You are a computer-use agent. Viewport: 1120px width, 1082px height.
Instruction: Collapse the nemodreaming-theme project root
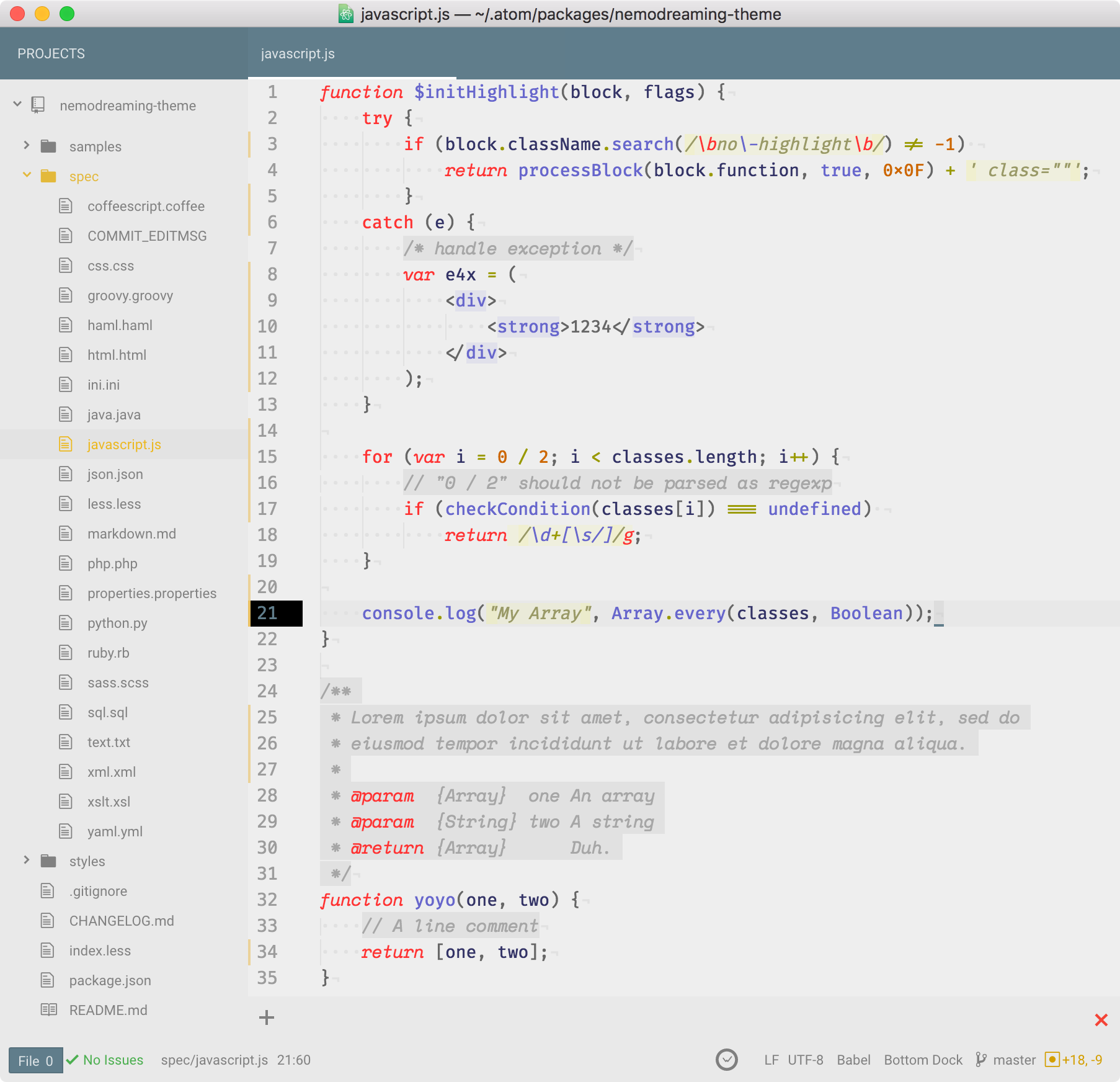(x=17, y=104)
